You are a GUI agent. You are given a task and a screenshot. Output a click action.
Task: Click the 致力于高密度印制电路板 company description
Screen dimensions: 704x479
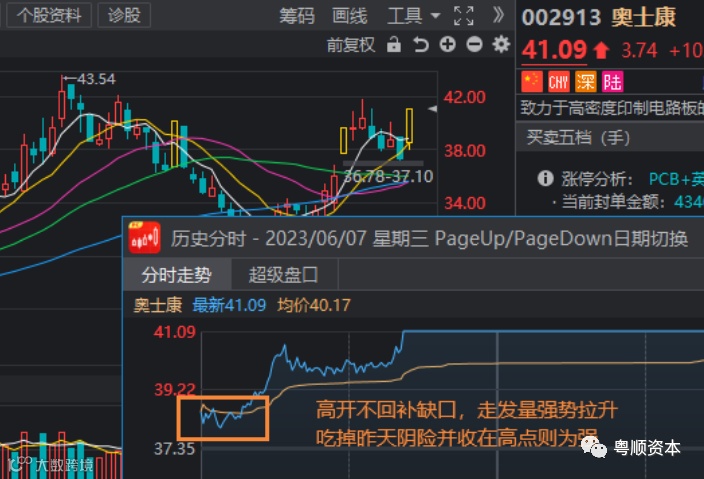click(x=612, y=108)
